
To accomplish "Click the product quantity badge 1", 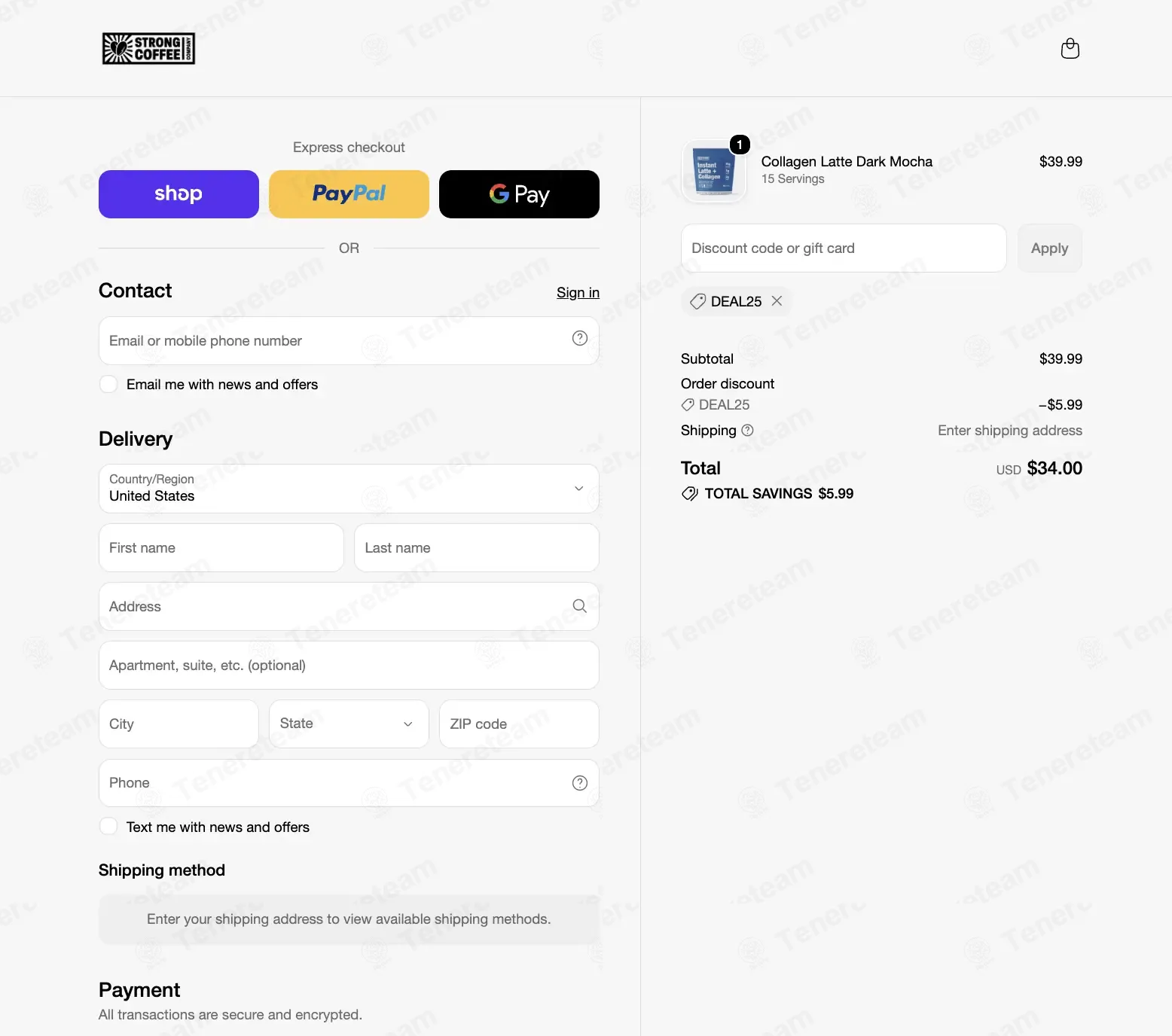I will (740, 144).
